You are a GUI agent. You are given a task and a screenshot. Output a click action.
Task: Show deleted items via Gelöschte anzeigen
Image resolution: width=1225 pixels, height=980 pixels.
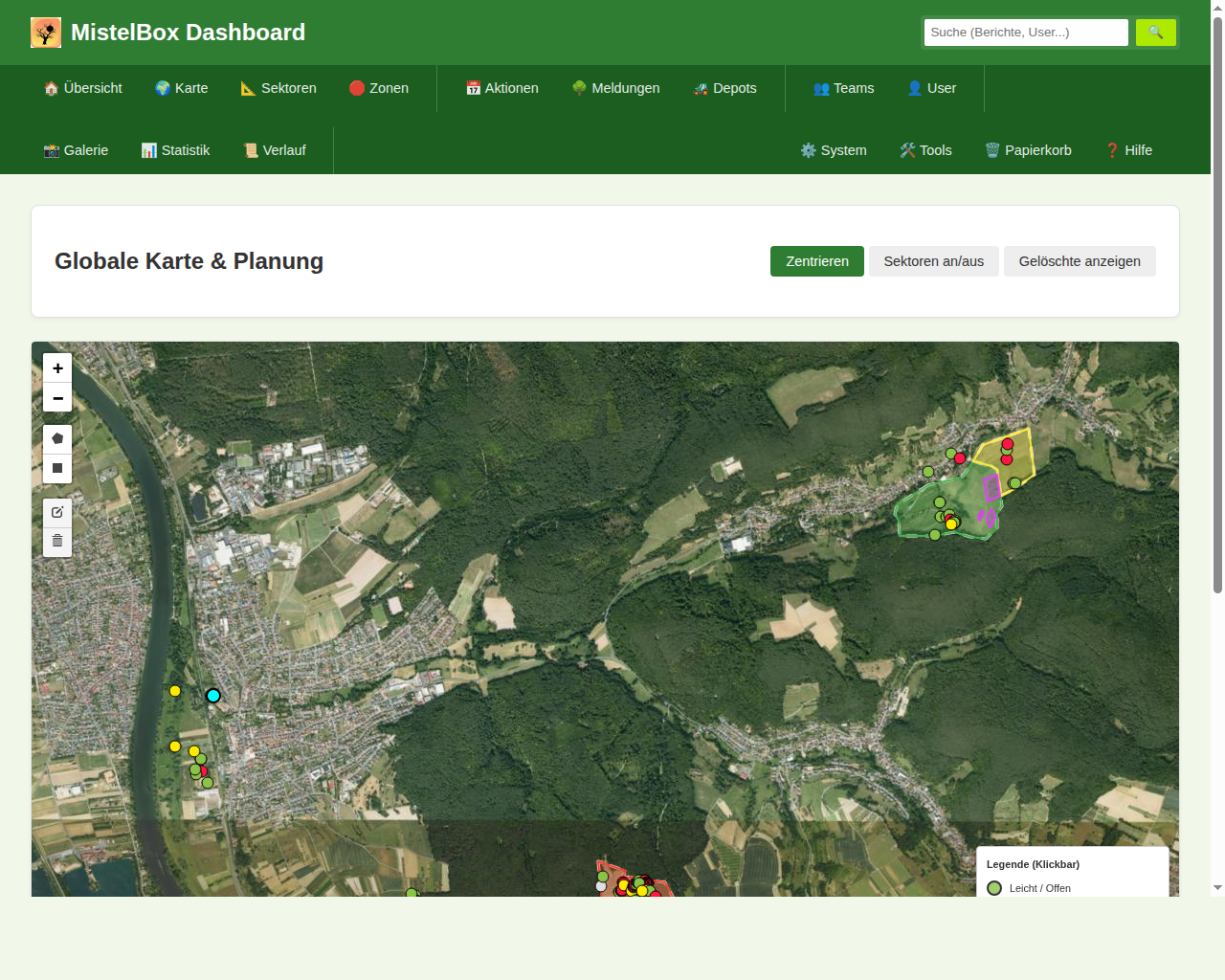click(x=1079, y=261)
